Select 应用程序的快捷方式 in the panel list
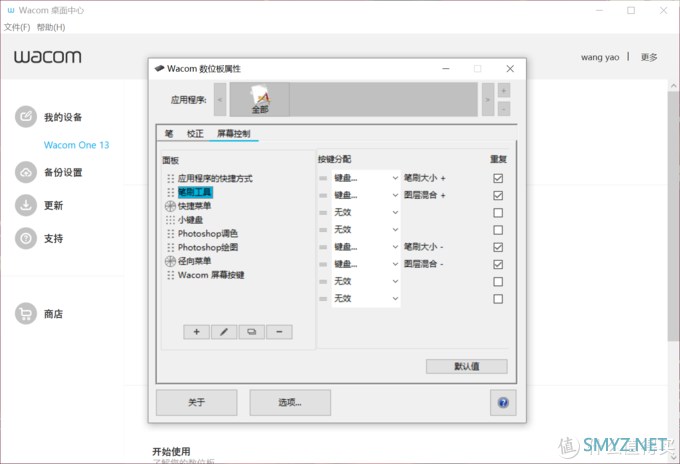The image size is (680, 464). (215, 178)
